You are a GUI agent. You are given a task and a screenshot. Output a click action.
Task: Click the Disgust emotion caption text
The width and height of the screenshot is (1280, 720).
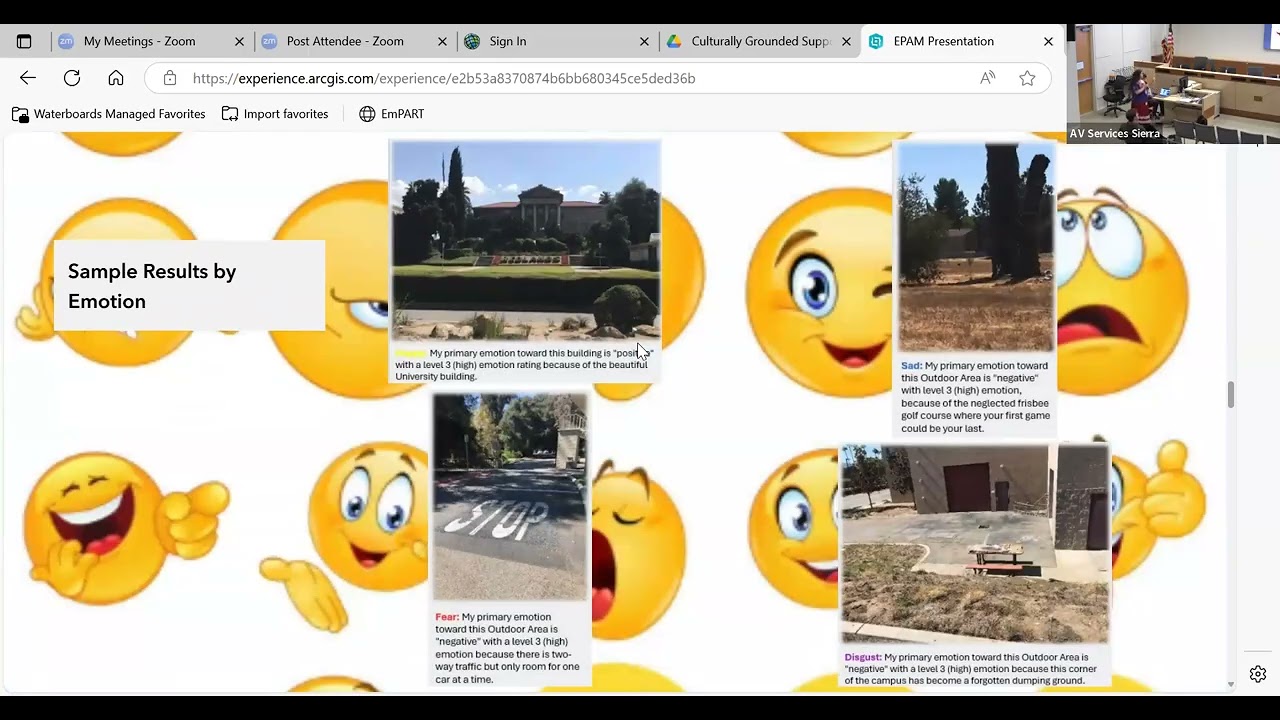tap(971, 669)
